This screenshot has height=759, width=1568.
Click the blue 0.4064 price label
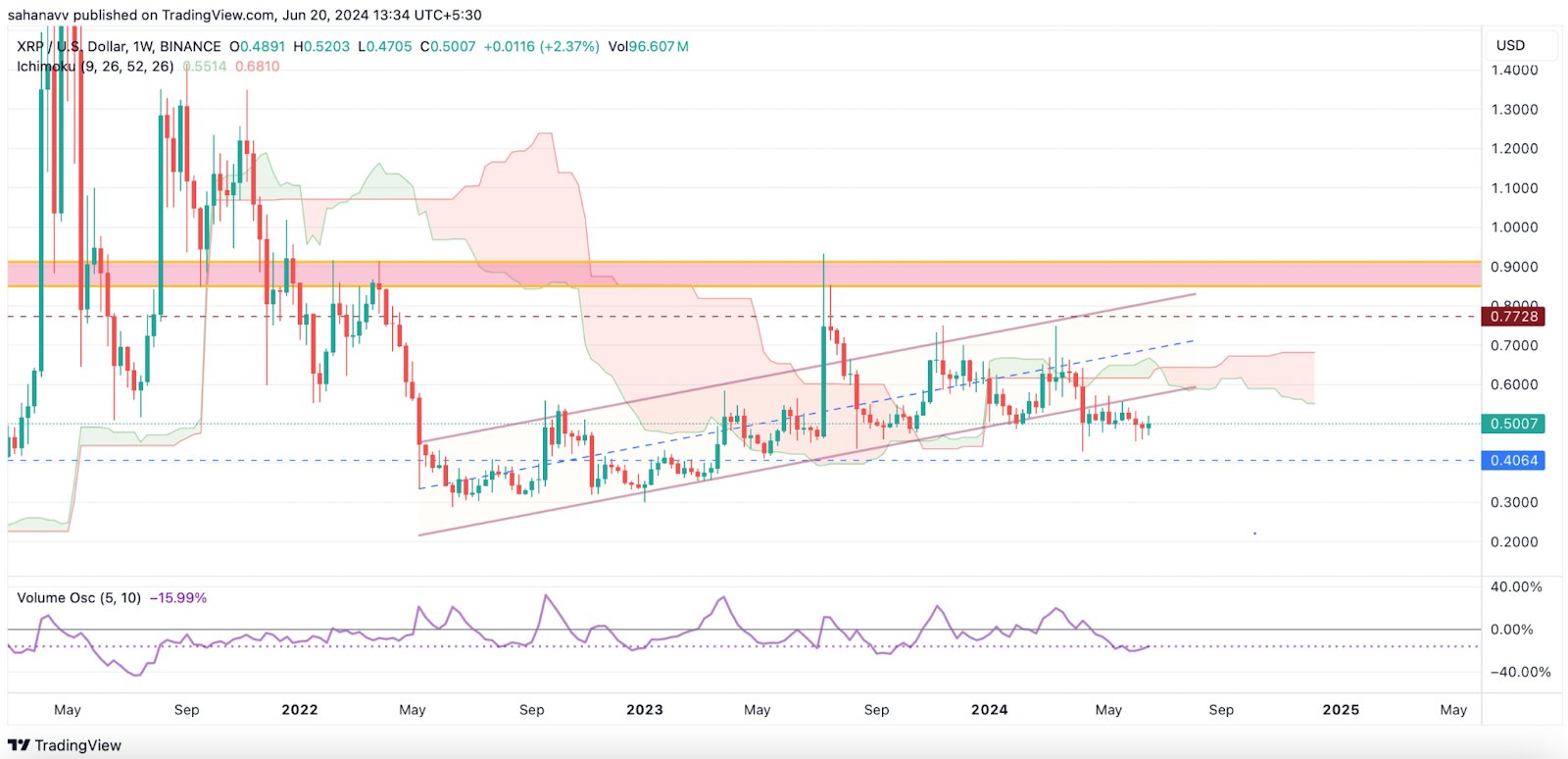click(1514, 460)
